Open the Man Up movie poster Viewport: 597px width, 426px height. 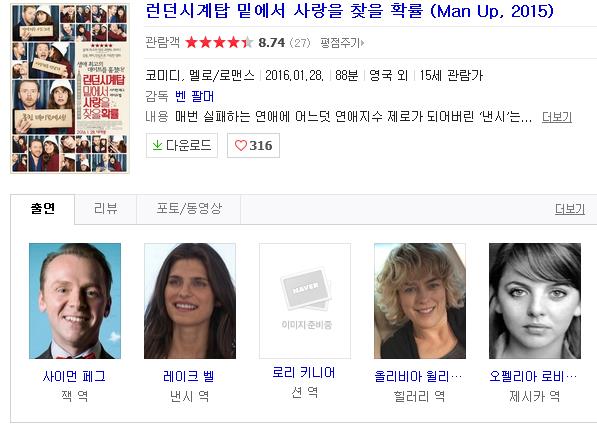pyautogui.click(x=70, y=89)
